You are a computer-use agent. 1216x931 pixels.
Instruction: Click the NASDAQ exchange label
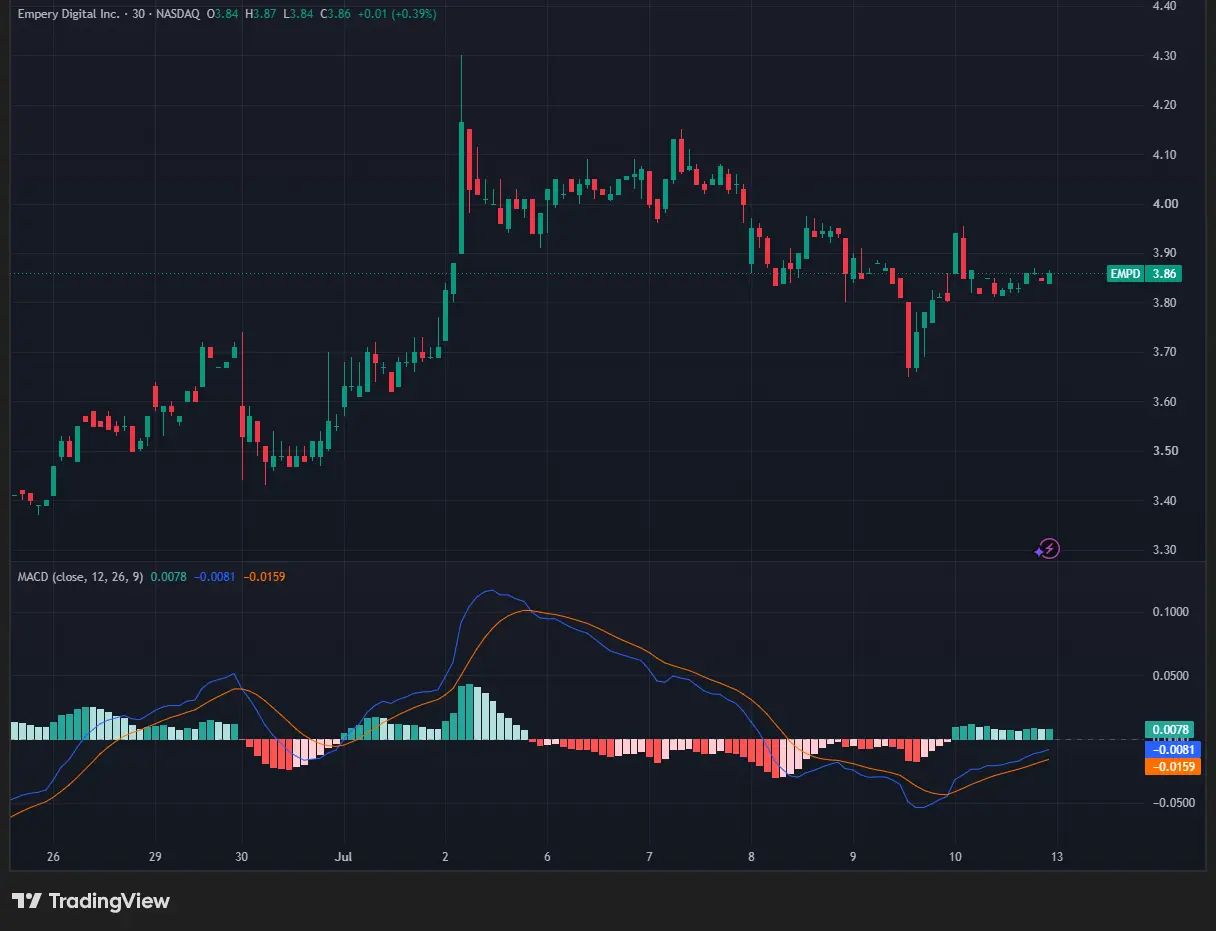[176, 14]
